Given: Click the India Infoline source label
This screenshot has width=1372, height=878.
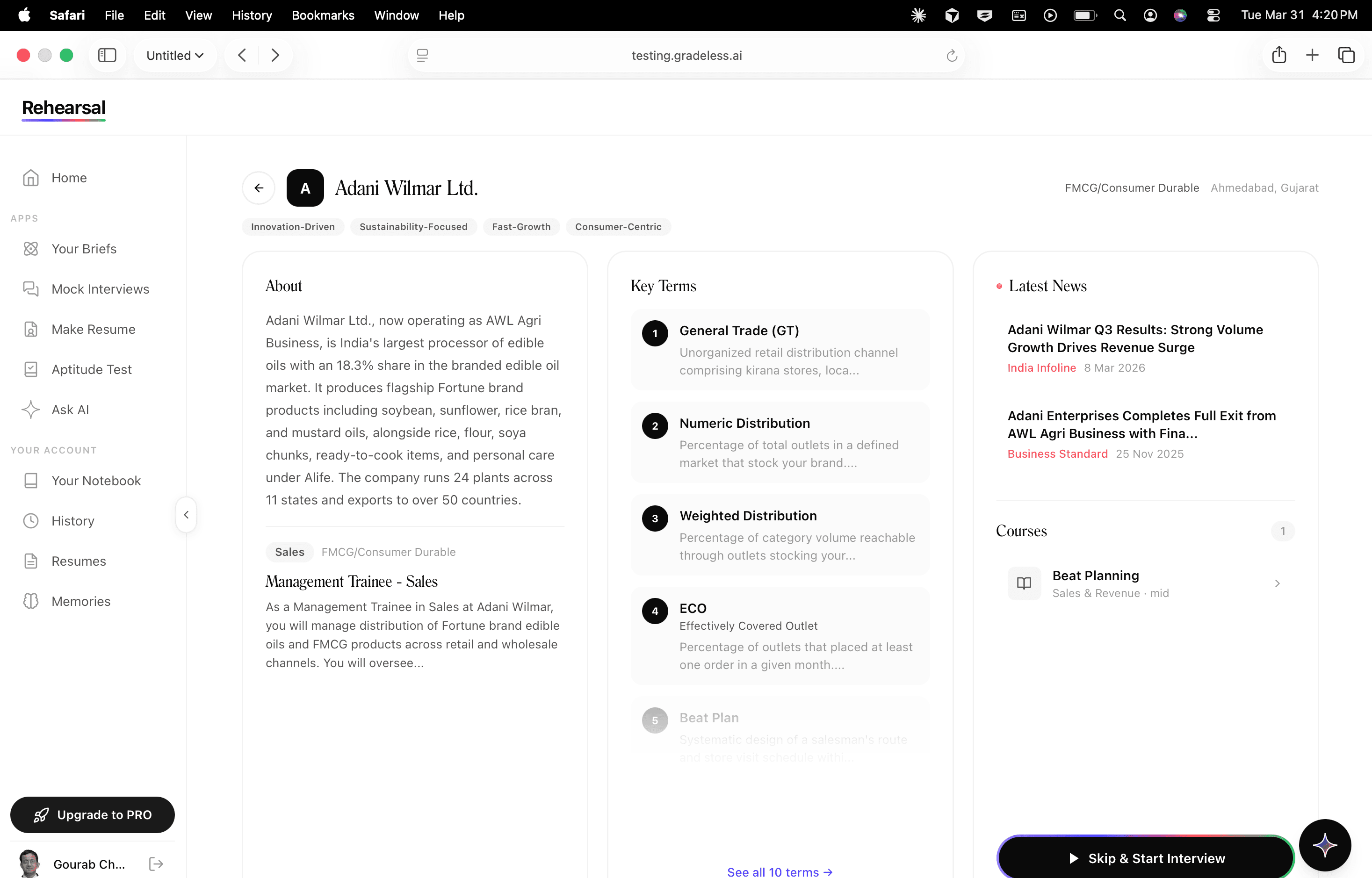Looking at the screenshot, I should 1041,368.
